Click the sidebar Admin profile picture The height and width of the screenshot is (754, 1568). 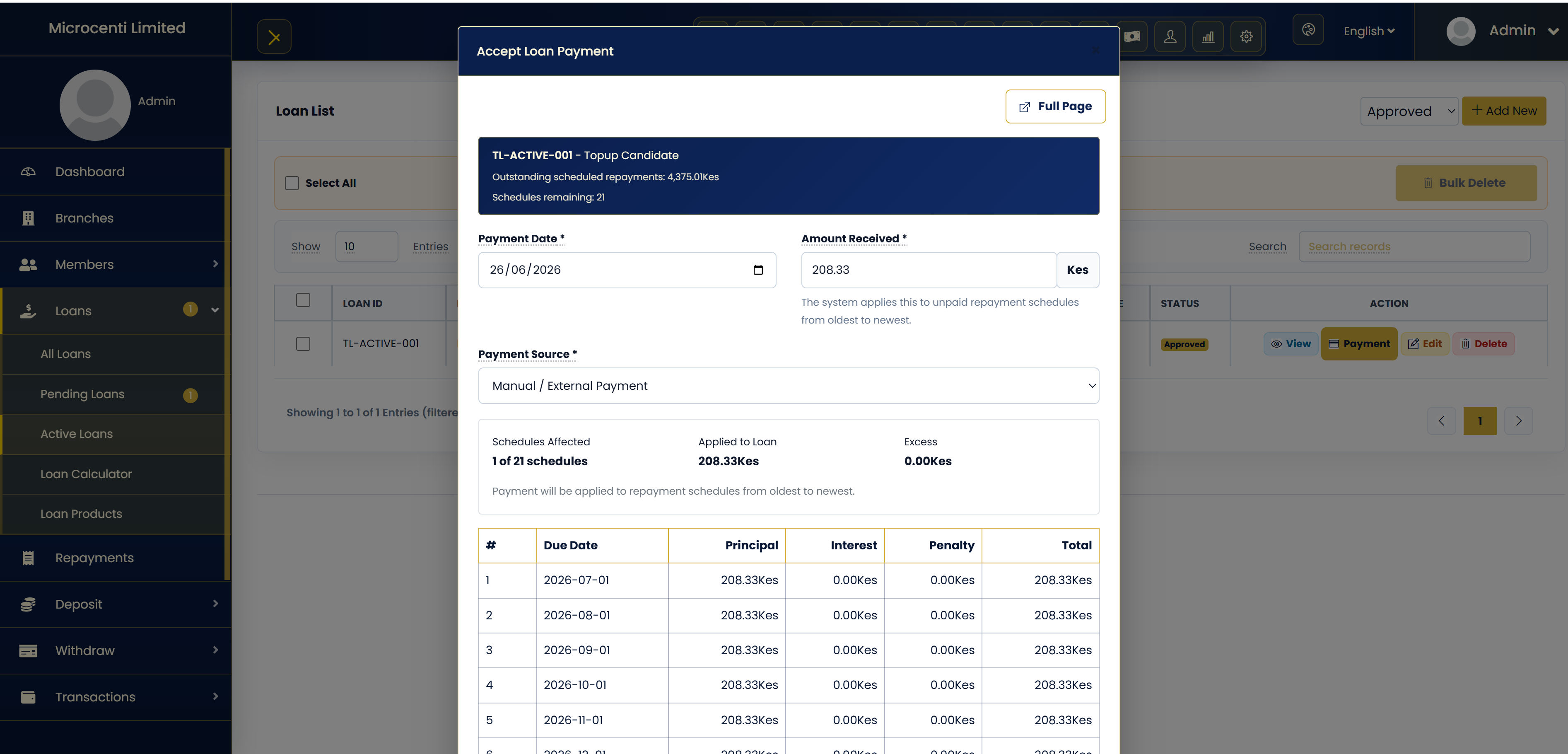click(x=95, y=105)
